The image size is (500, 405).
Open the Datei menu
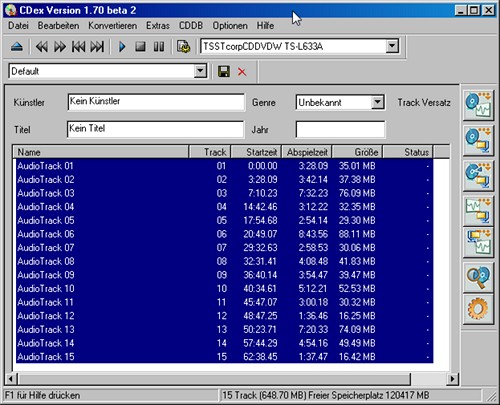[18, 26]
